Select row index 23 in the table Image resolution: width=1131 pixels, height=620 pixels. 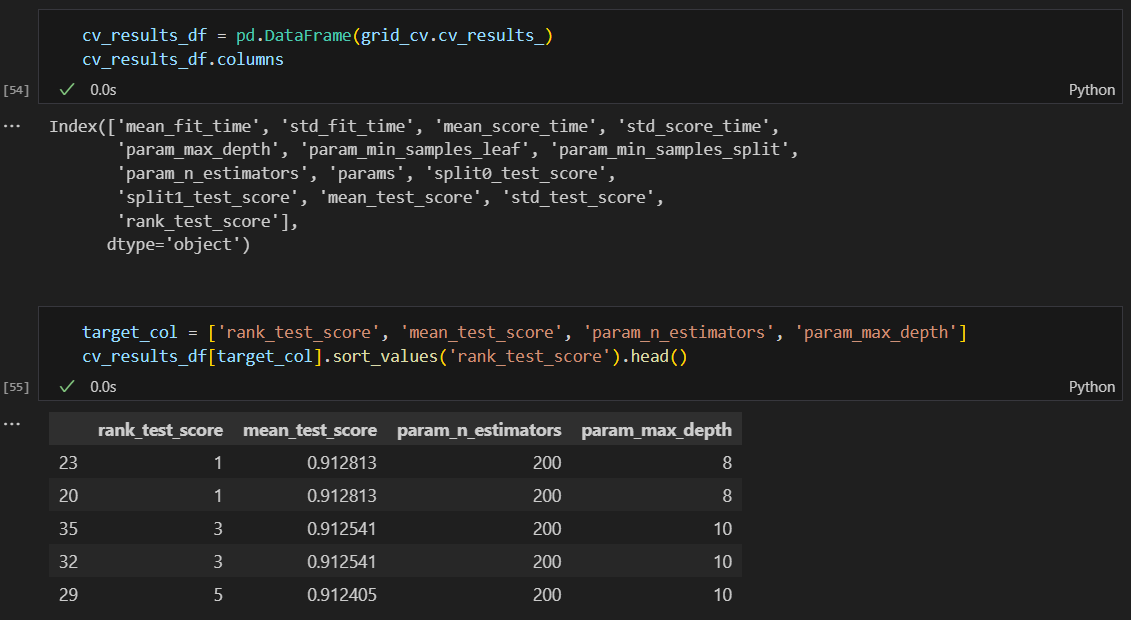tap(69, 463)
